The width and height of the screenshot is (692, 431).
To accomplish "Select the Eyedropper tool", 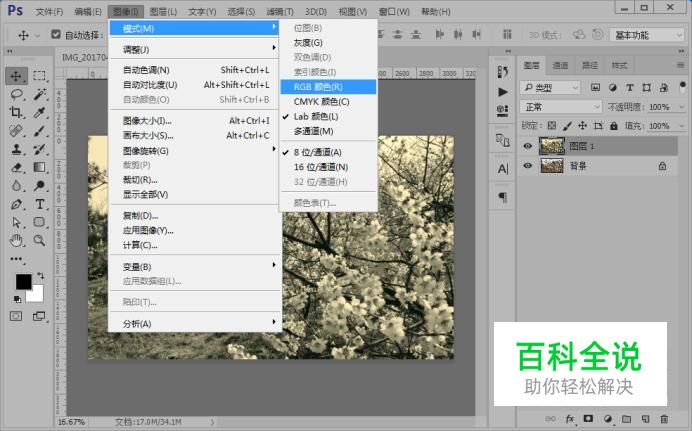I will tap(39, 112).
